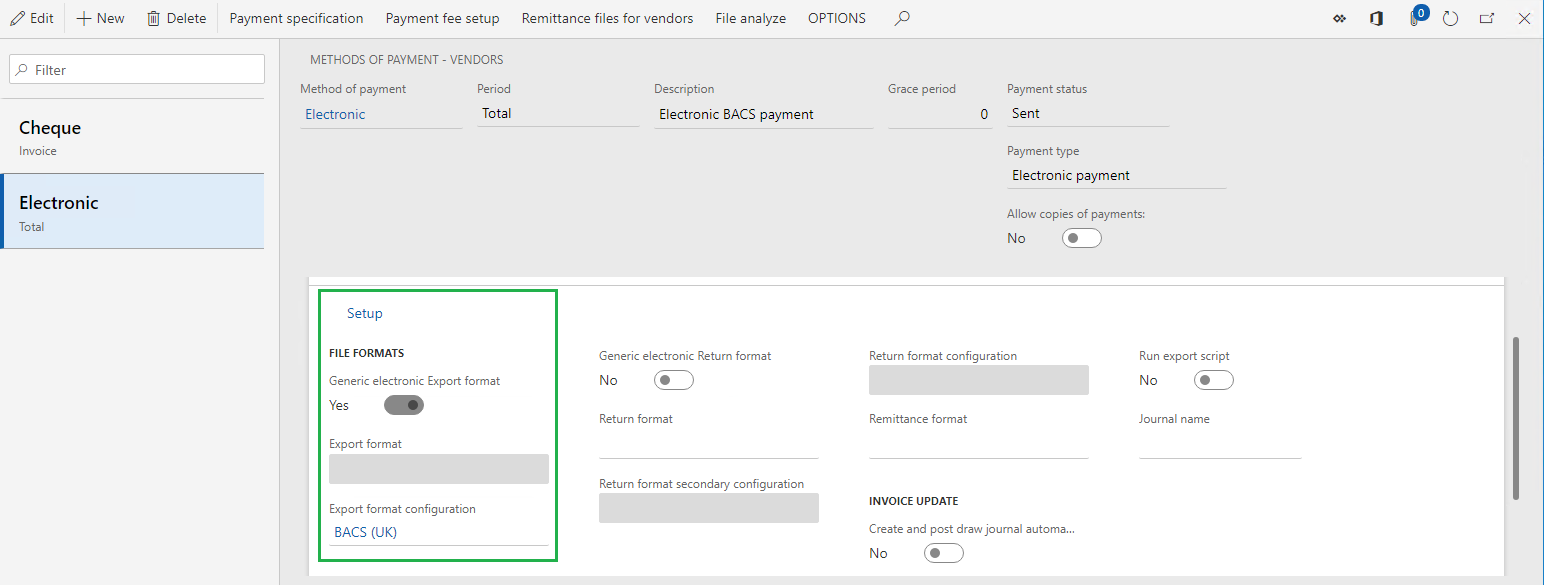
Task: Open Payment fee setup
Action: [442, 18]
